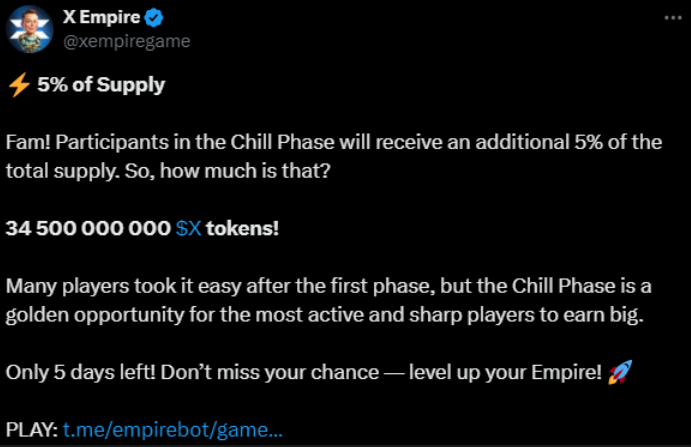The width and height of the screenshot is (691, 447).
Task: Click the '34 500 000 000' number
Action: click(x=88, y=228)
